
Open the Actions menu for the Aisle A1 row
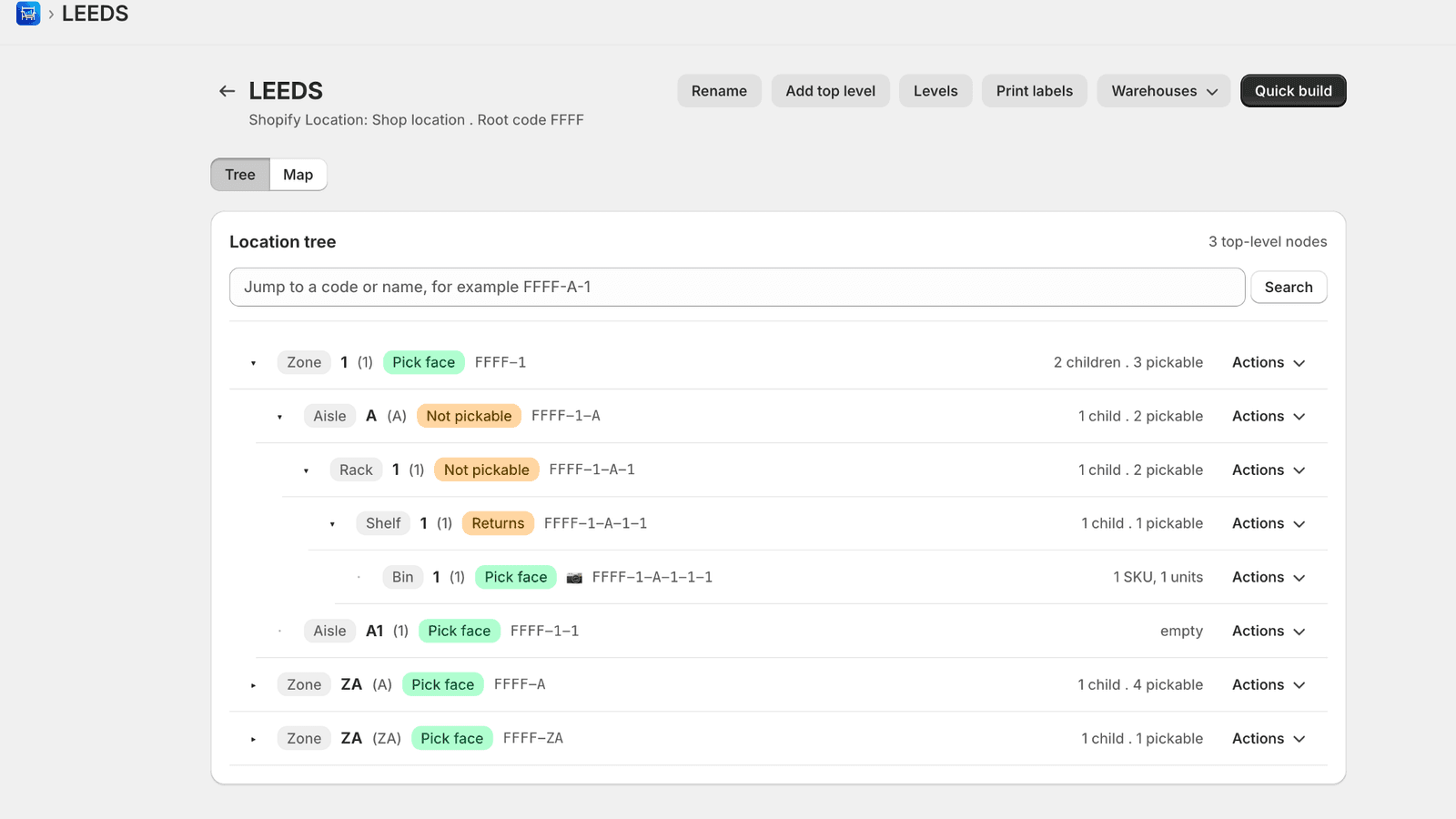point(1269,631)
